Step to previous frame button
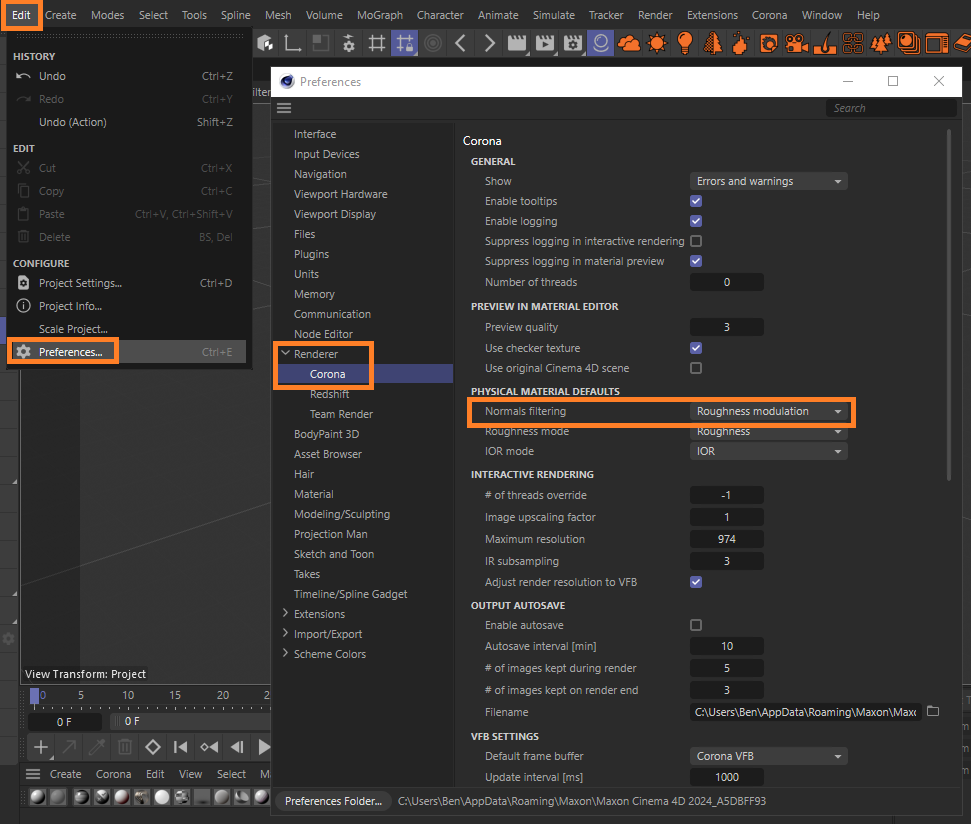 tap(237, 747)
